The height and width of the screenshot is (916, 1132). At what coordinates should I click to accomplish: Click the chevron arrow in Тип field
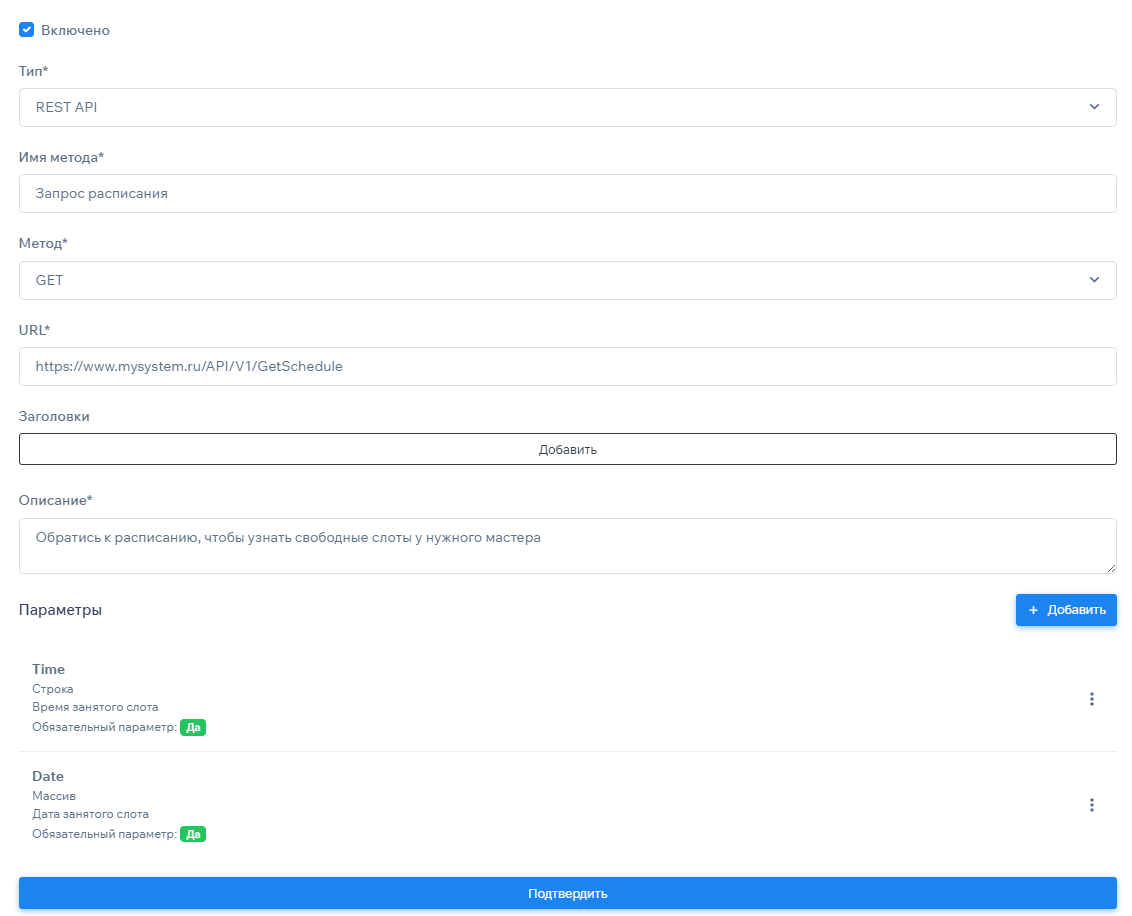point(1094,107)
